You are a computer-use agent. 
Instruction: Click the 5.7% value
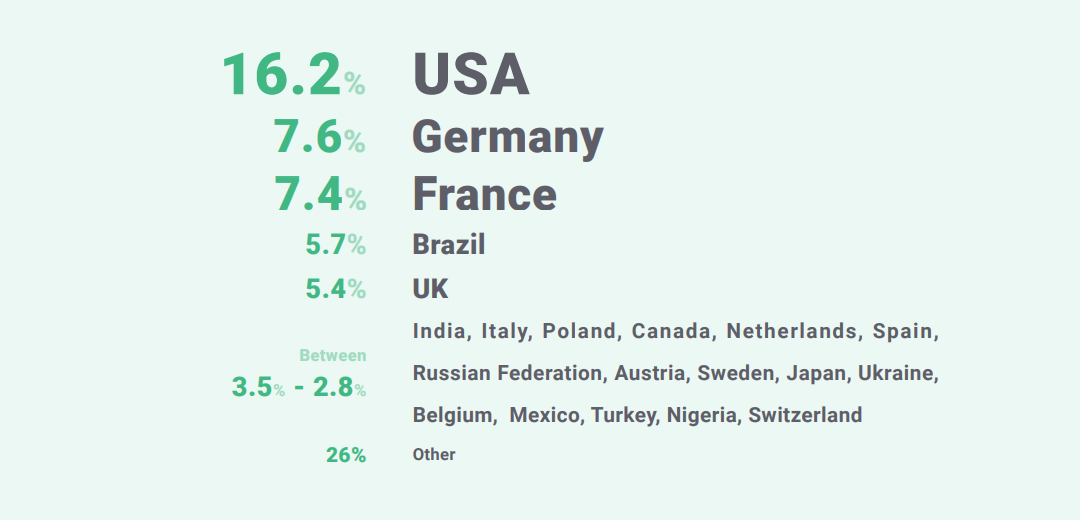[335, 245]
